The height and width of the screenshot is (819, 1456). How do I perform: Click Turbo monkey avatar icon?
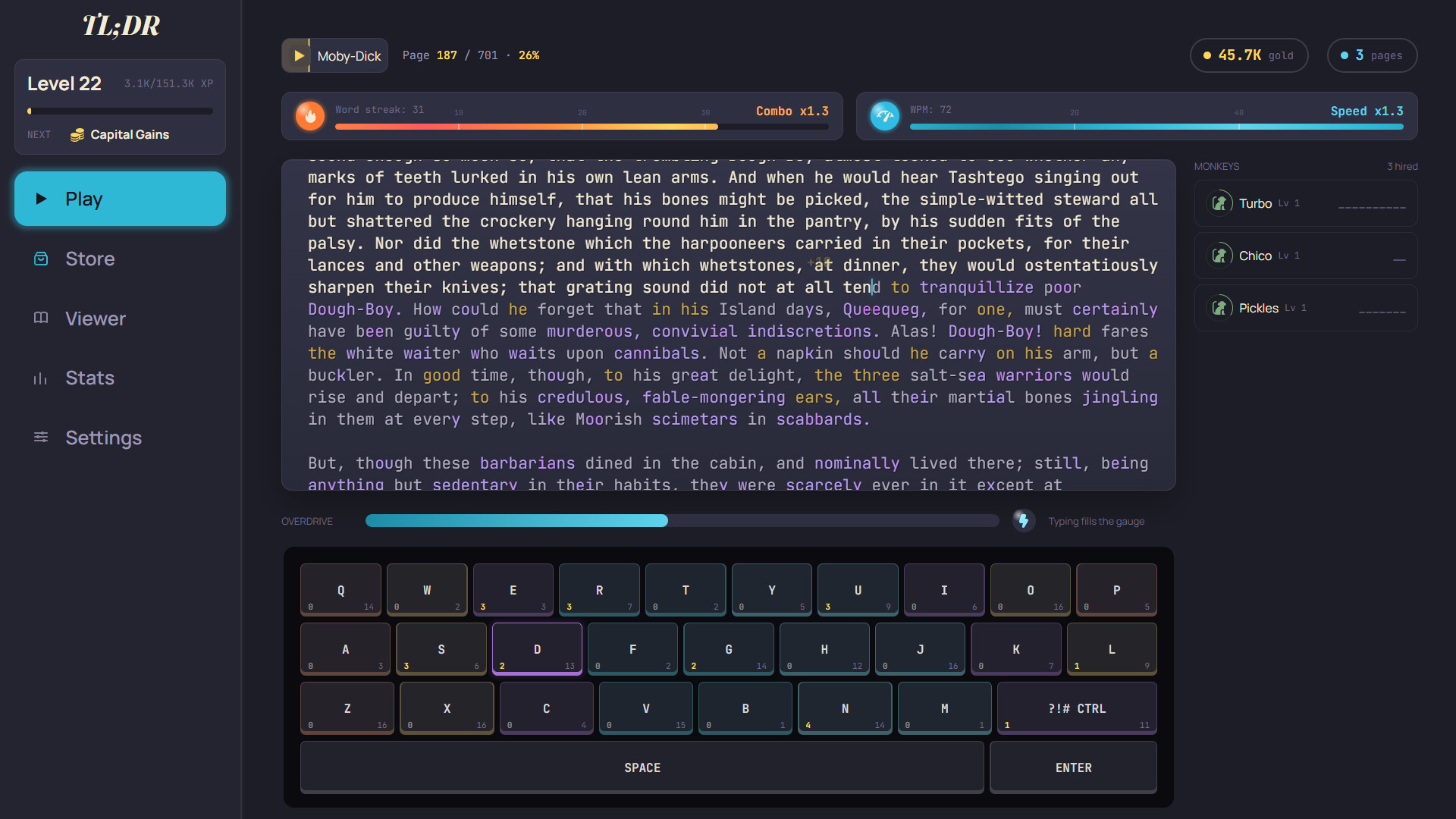1219,203
